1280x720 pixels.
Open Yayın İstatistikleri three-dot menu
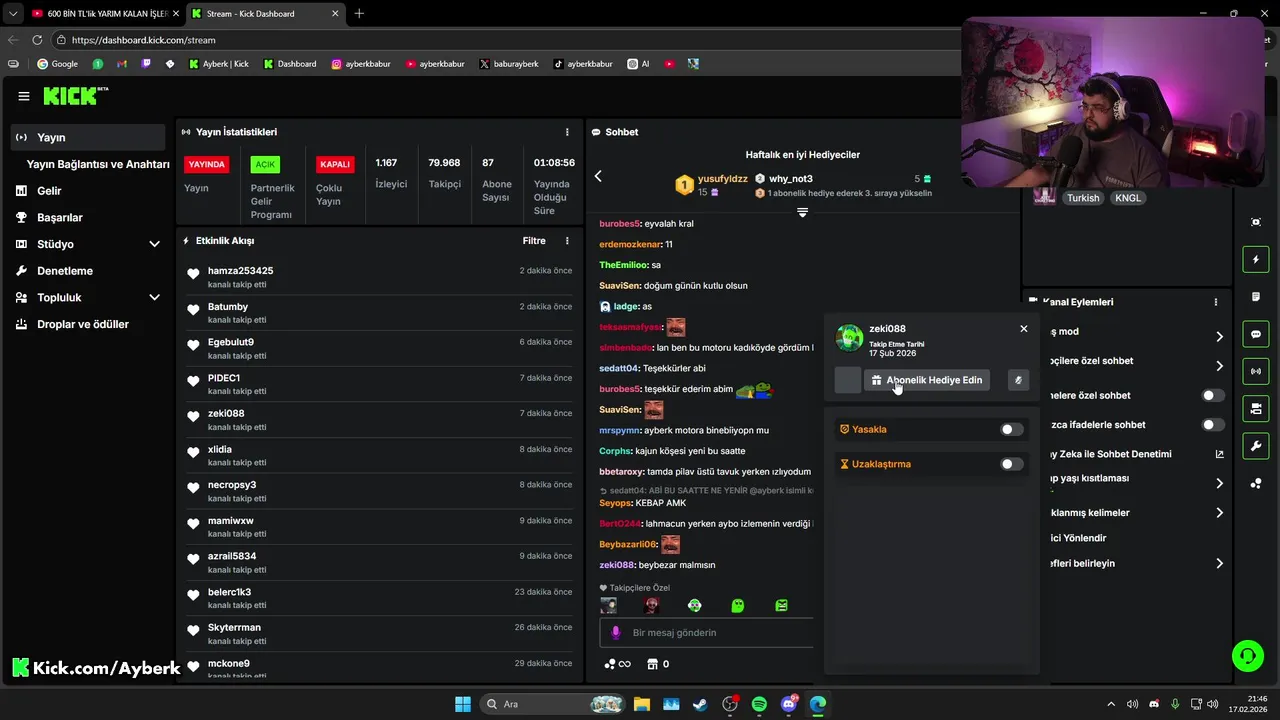coord(567,132)
